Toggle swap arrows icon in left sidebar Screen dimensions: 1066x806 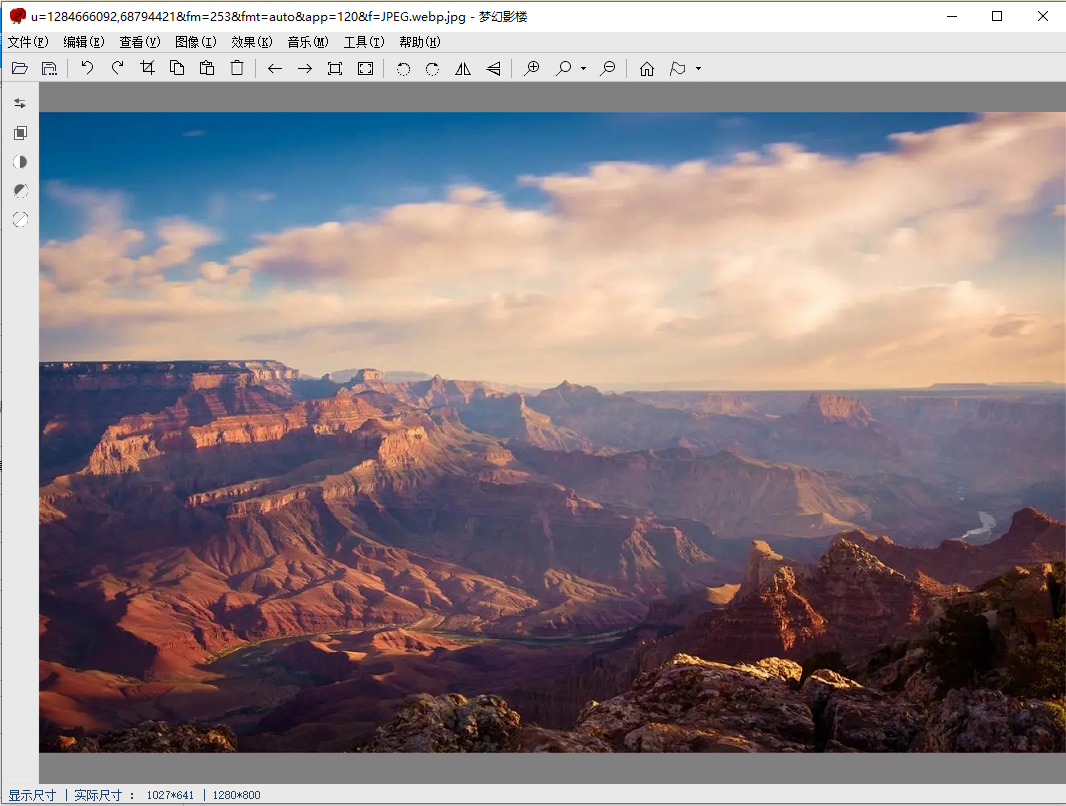tap(20, 103)
